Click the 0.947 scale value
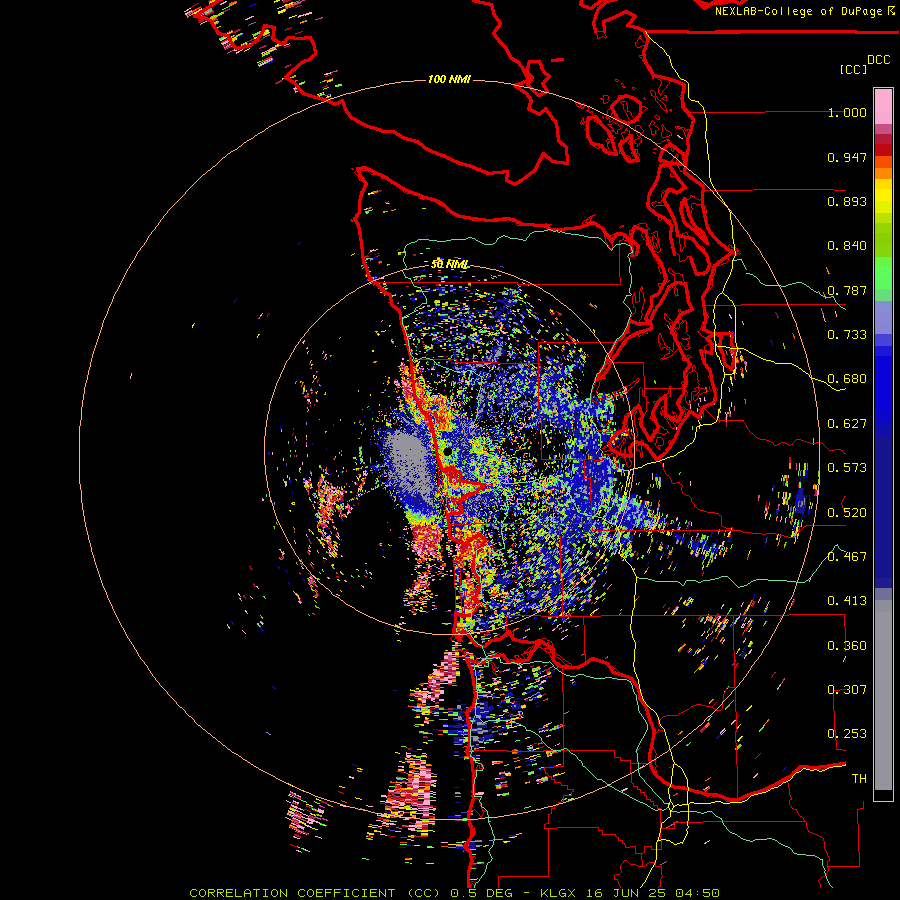The height and width of the screenshot is (900, 900). pyautogui.click(x=847, y=157)
